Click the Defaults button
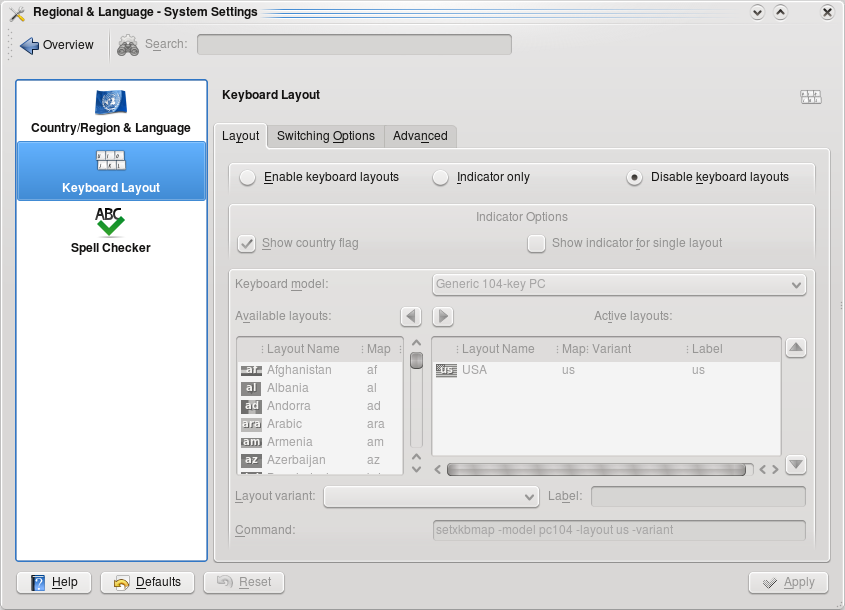This screenshot has height=610, width=845. click(147, 582)
